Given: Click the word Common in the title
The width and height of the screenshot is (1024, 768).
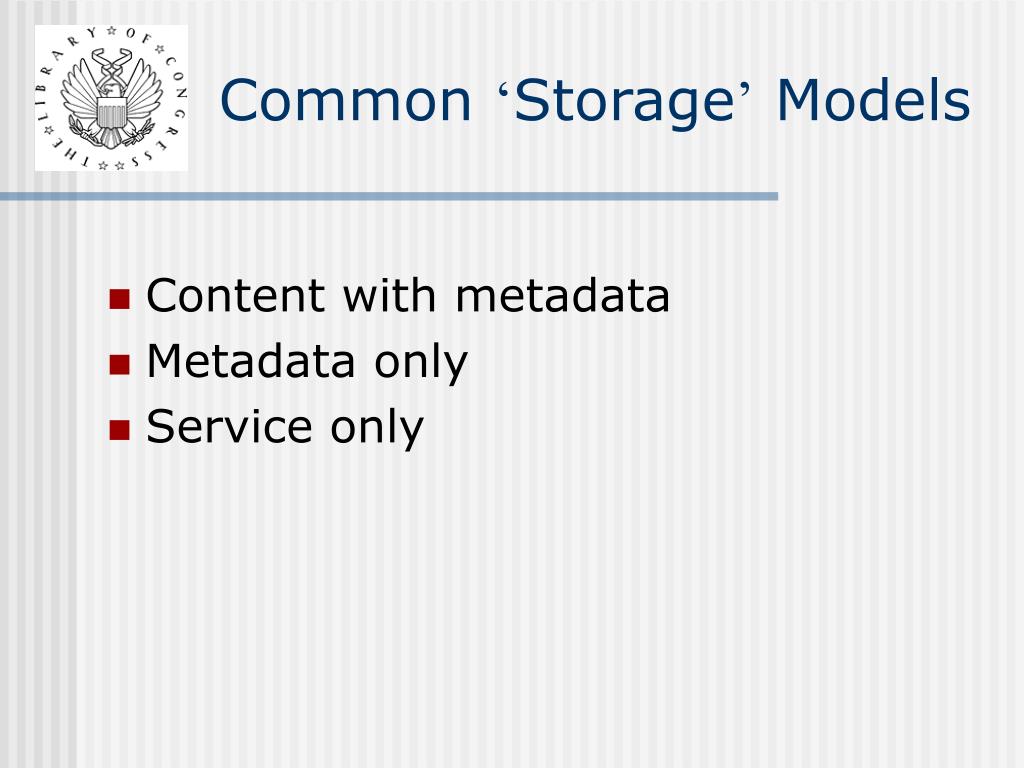Looking at the screenshot, I should 345,101.
